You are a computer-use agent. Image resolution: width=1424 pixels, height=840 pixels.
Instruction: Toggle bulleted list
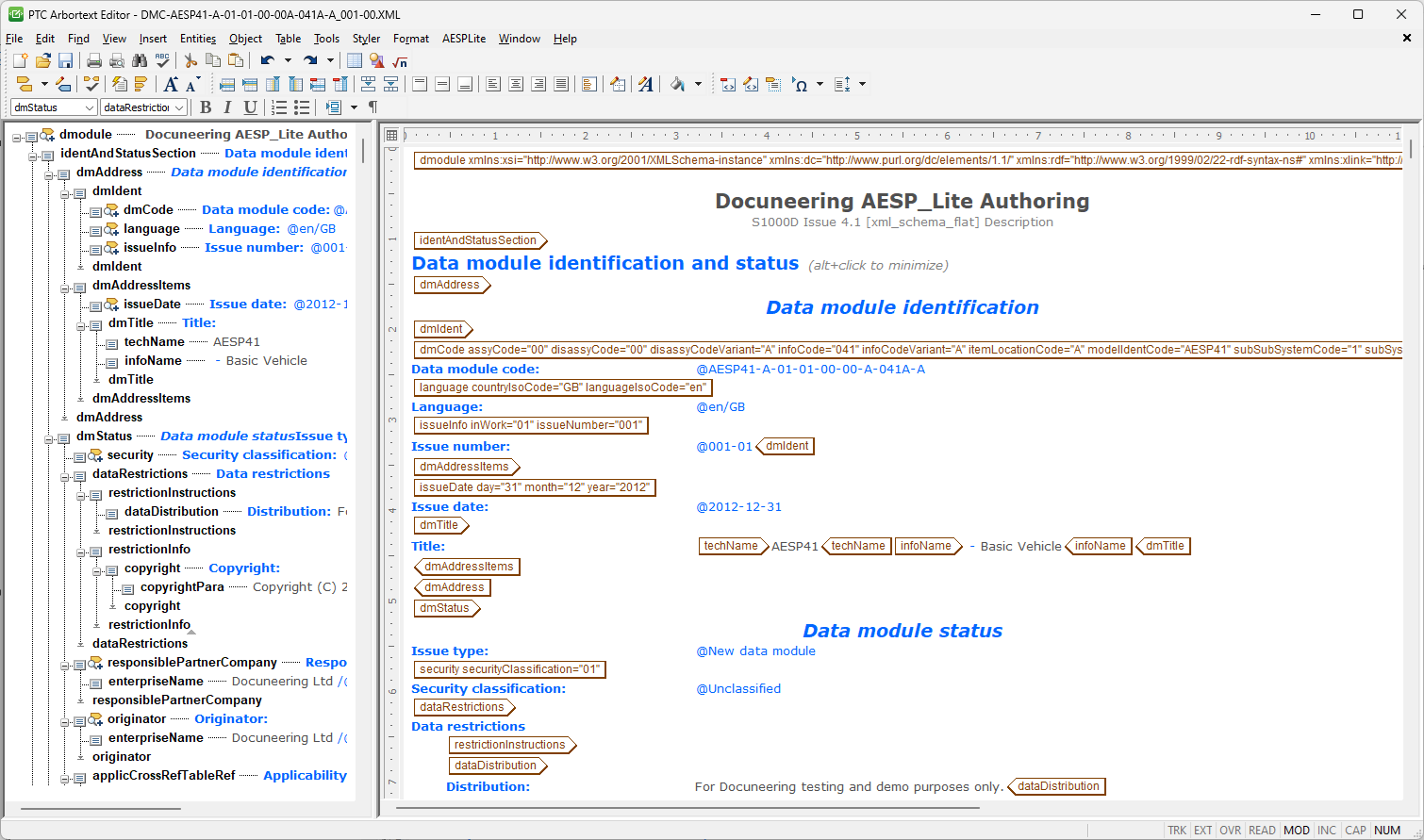pyautogui.click(x=302, y=107)
